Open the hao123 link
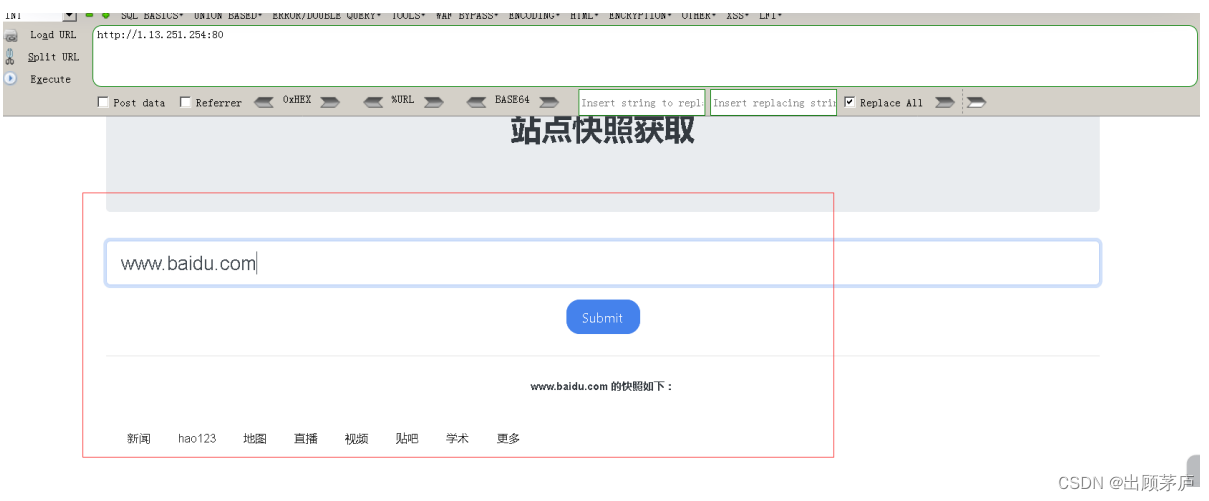The image size is (1209, 501). [x=197, y=439]
